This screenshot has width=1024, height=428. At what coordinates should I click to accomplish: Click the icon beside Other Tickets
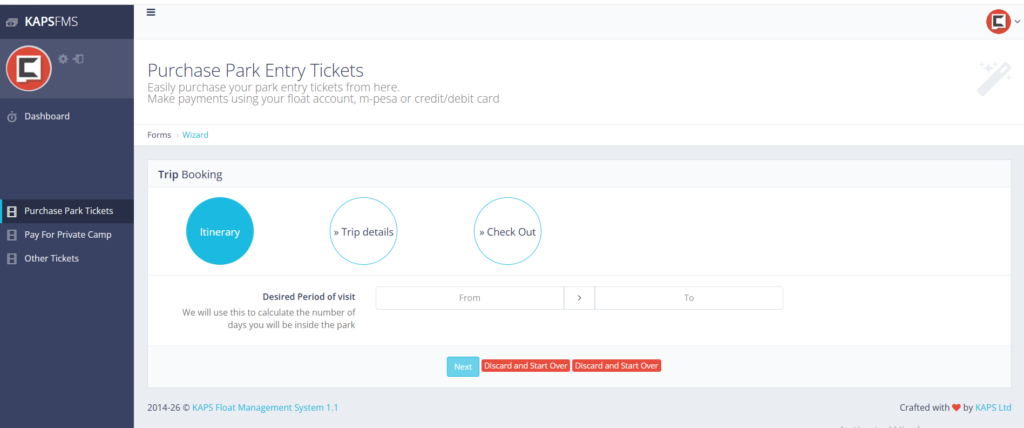[x=12, y=259]
